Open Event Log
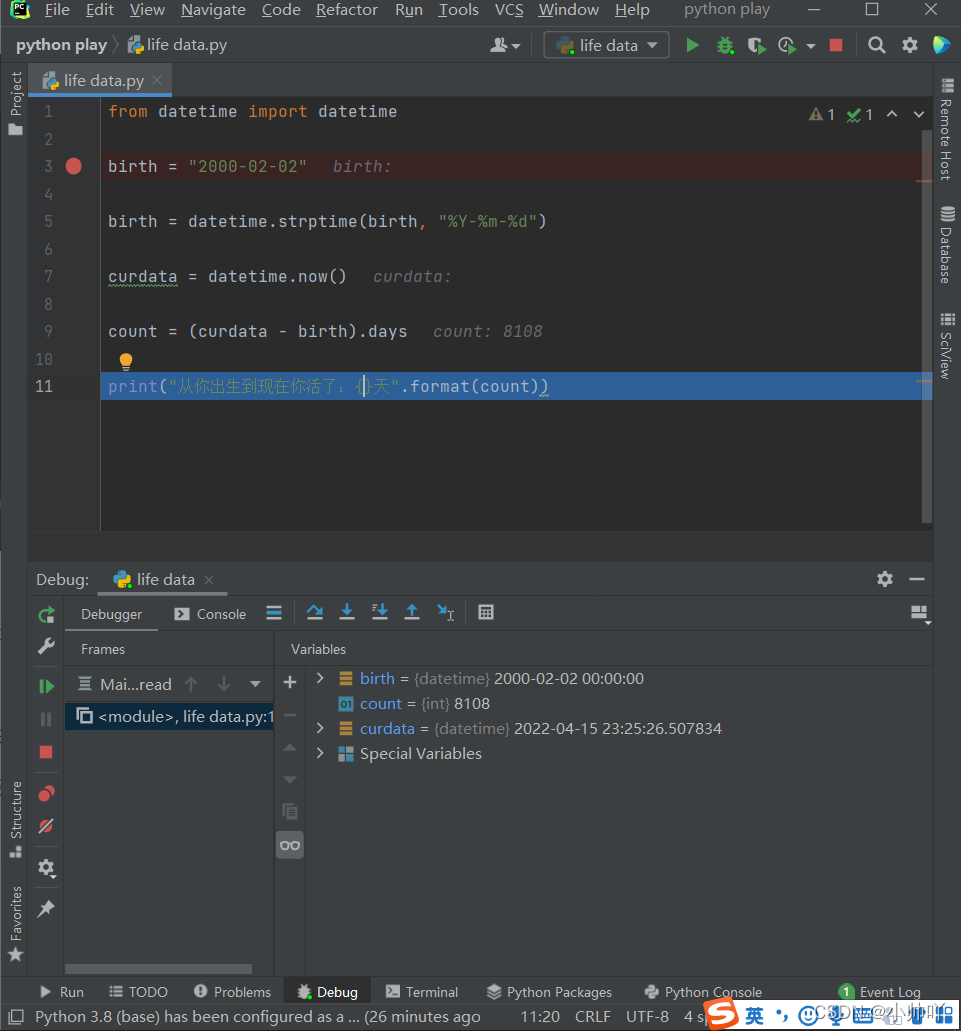Image resolution: width=961 pixels, height=1031 pixels. 880,992
